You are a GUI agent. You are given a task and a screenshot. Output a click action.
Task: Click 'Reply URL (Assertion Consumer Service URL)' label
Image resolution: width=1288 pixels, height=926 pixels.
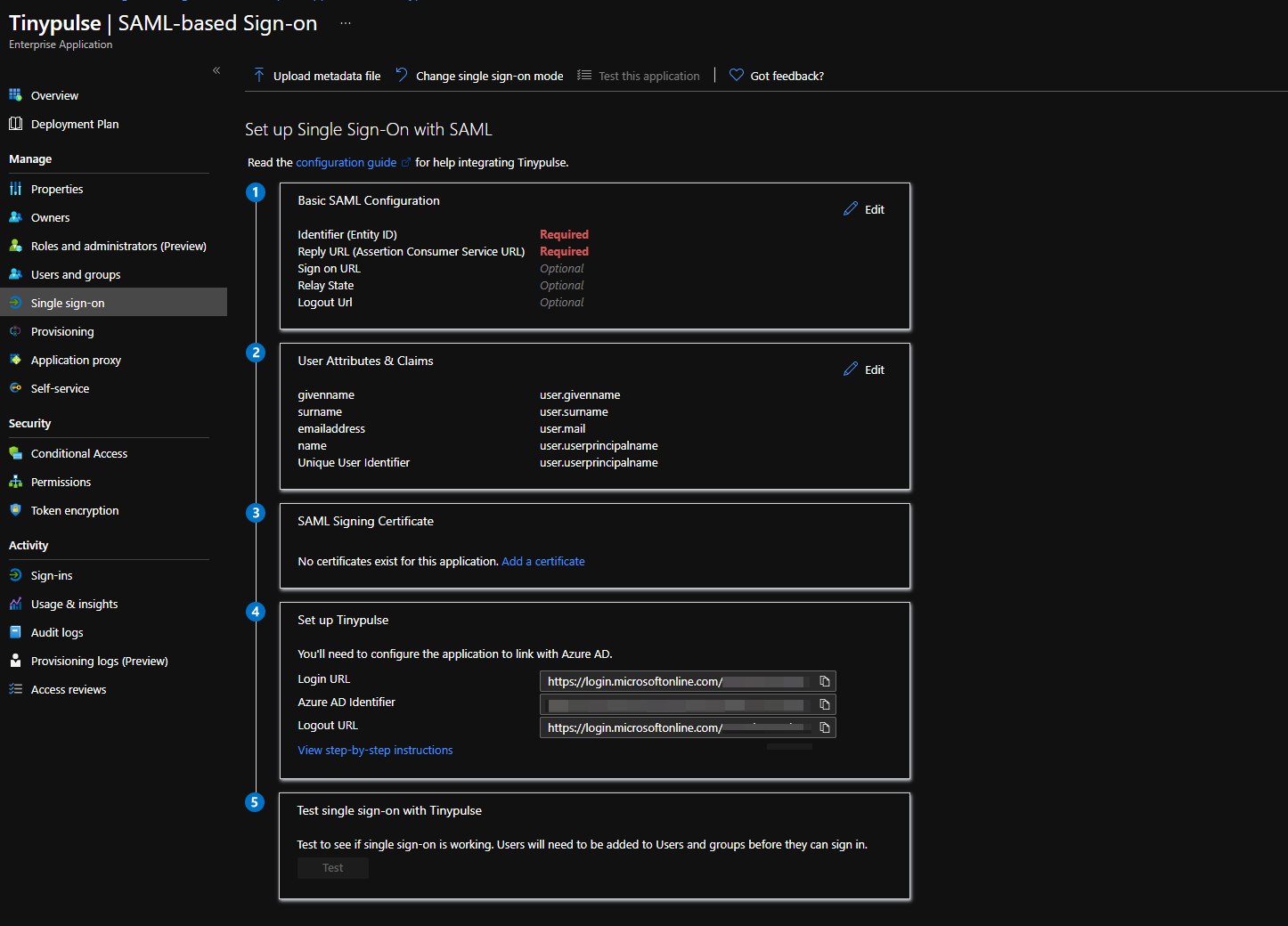click(412, 251)
